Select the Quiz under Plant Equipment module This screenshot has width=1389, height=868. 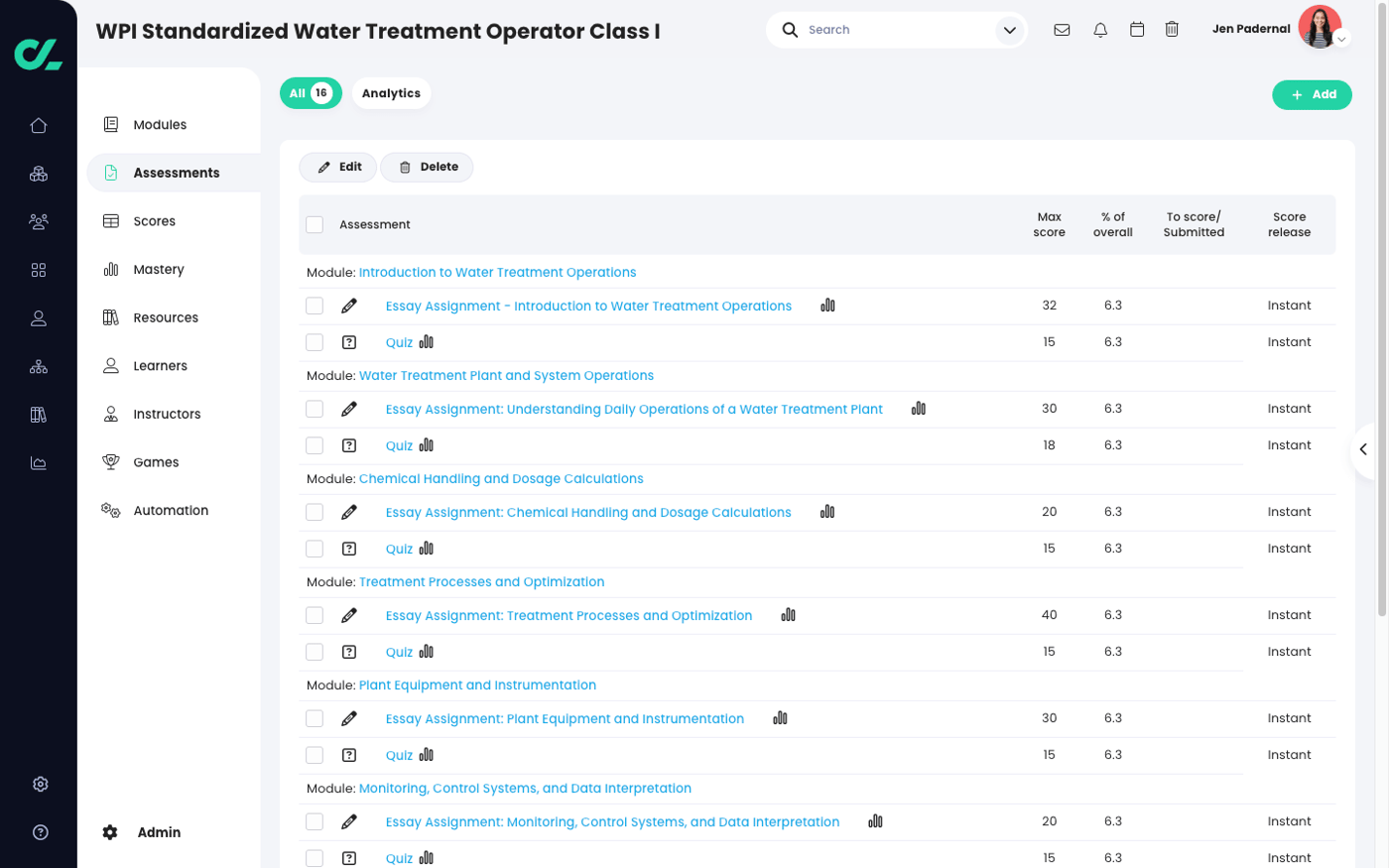click(315, 754)
